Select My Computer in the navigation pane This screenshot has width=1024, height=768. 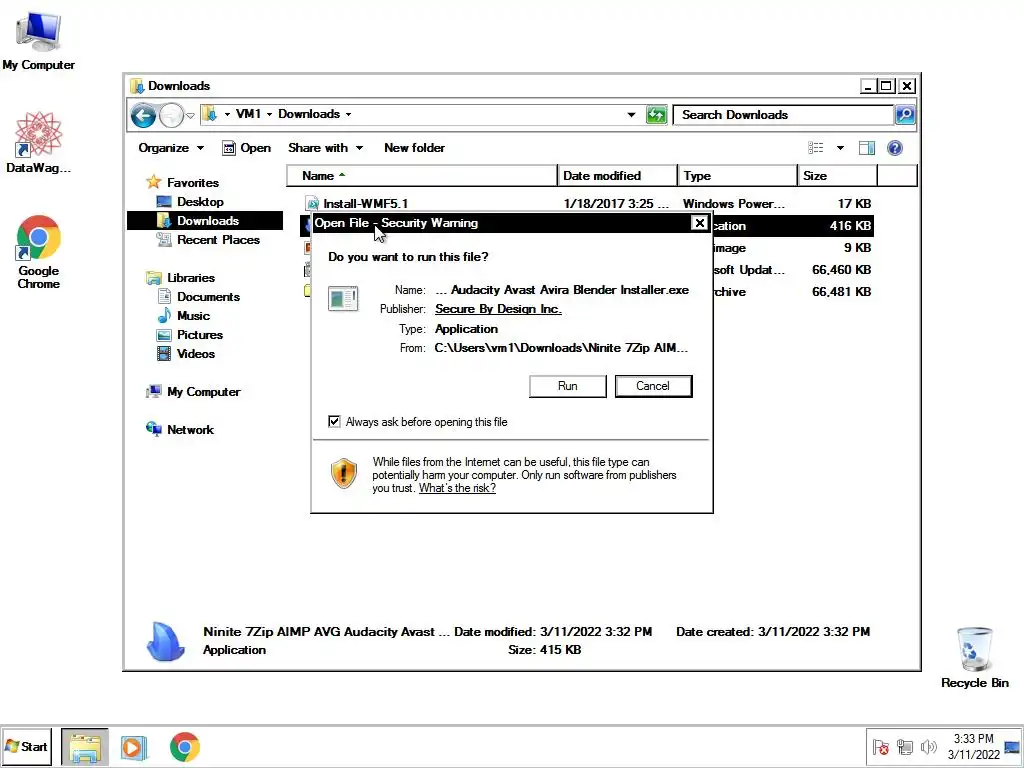point(204,392)
